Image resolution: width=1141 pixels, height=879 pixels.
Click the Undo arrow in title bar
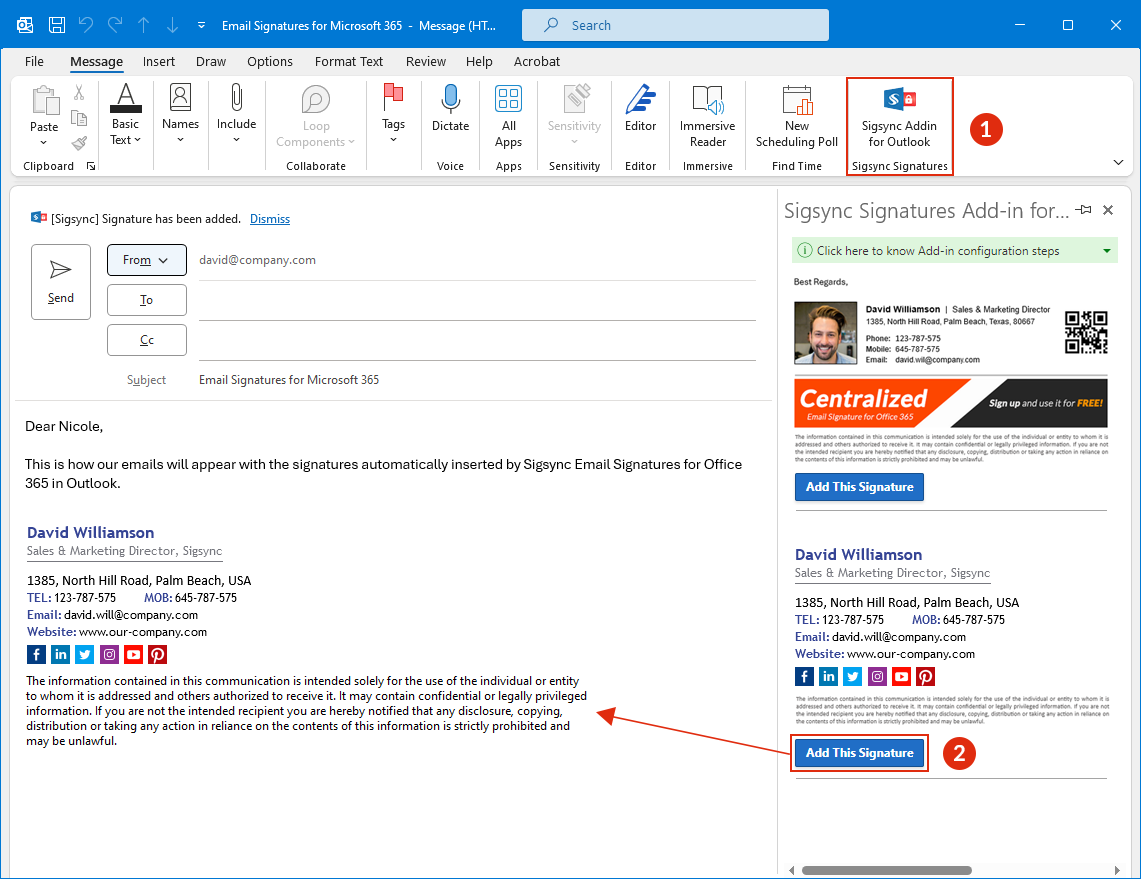[86, 25]
